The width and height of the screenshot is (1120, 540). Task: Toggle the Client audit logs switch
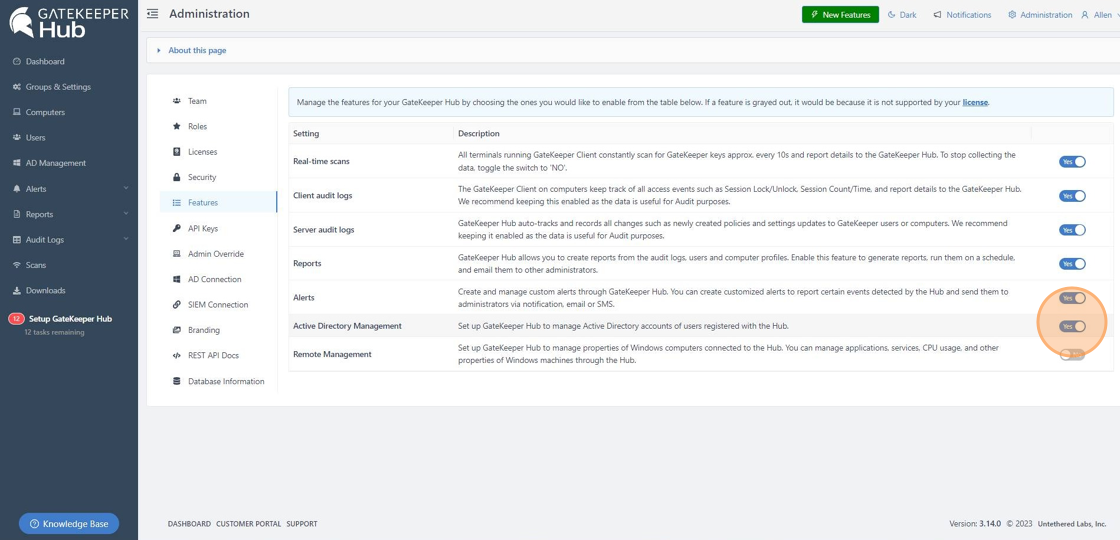1072,196
